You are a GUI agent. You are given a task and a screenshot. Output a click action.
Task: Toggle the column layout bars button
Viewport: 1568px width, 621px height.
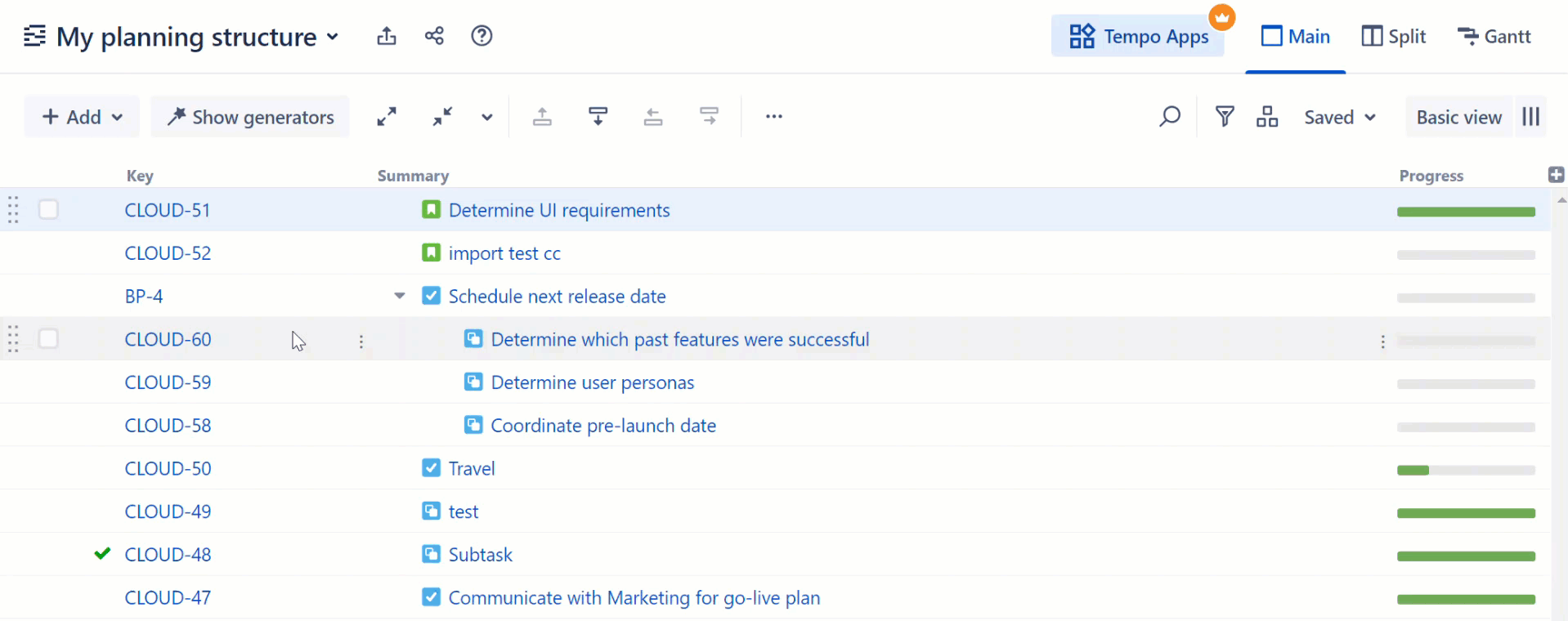click(1530, 117)
